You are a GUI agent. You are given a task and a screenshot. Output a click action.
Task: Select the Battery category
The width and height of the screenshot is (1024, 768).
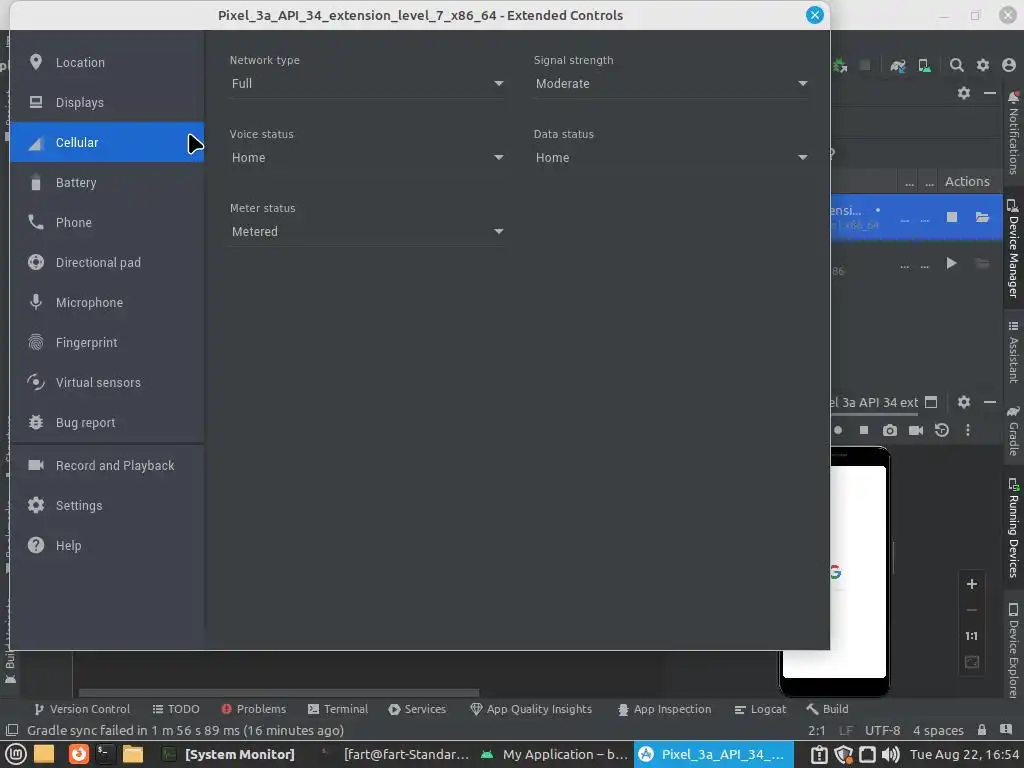(x=107, y=182)
